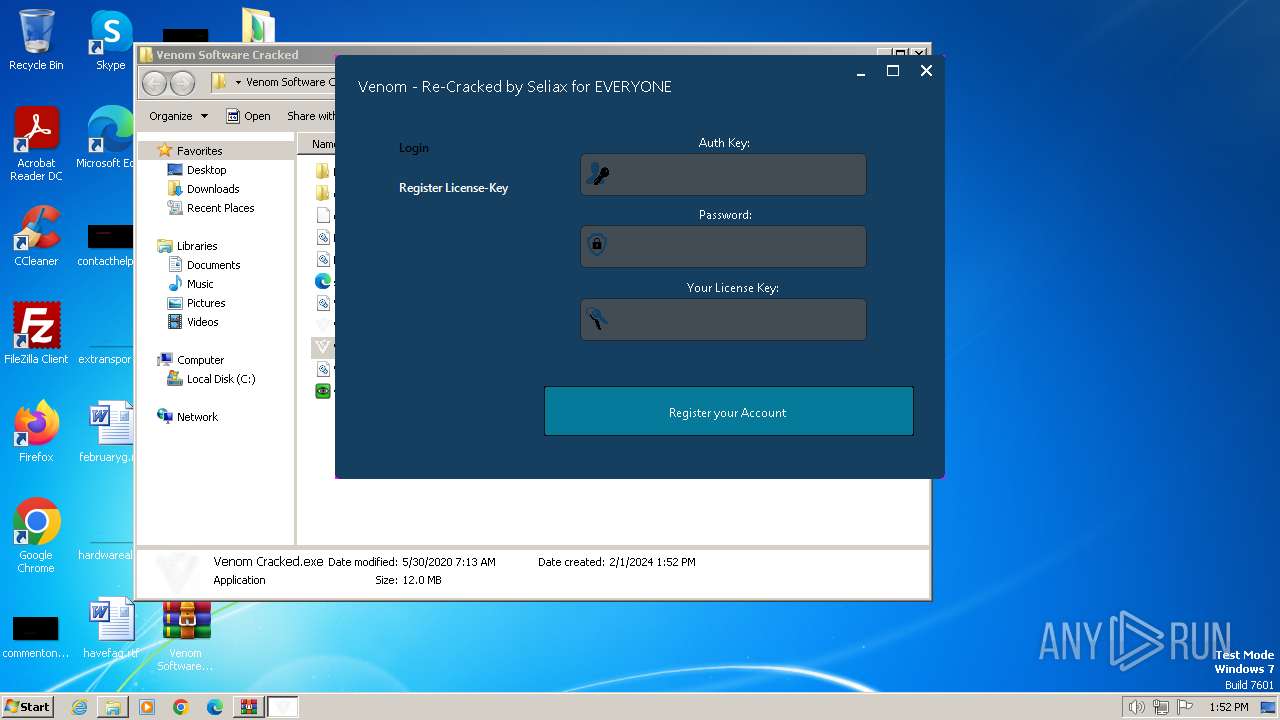The height and width of the screenshot is (720, 1280).
Task: Open Recent Places in Explorer sidebar
Action: pyautogui.click(x=220, y=208)
